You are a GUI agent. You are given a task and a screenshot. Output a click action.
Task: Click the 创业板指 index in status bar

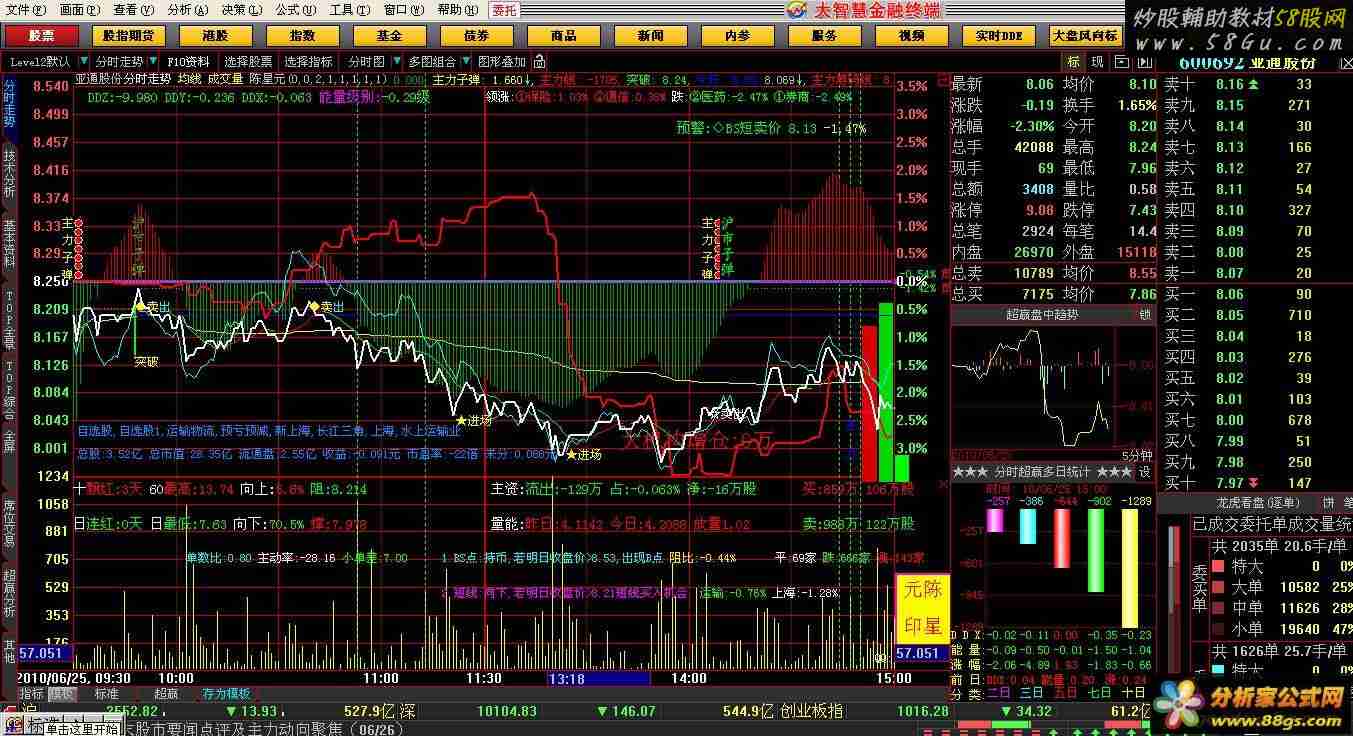[811, 711]
